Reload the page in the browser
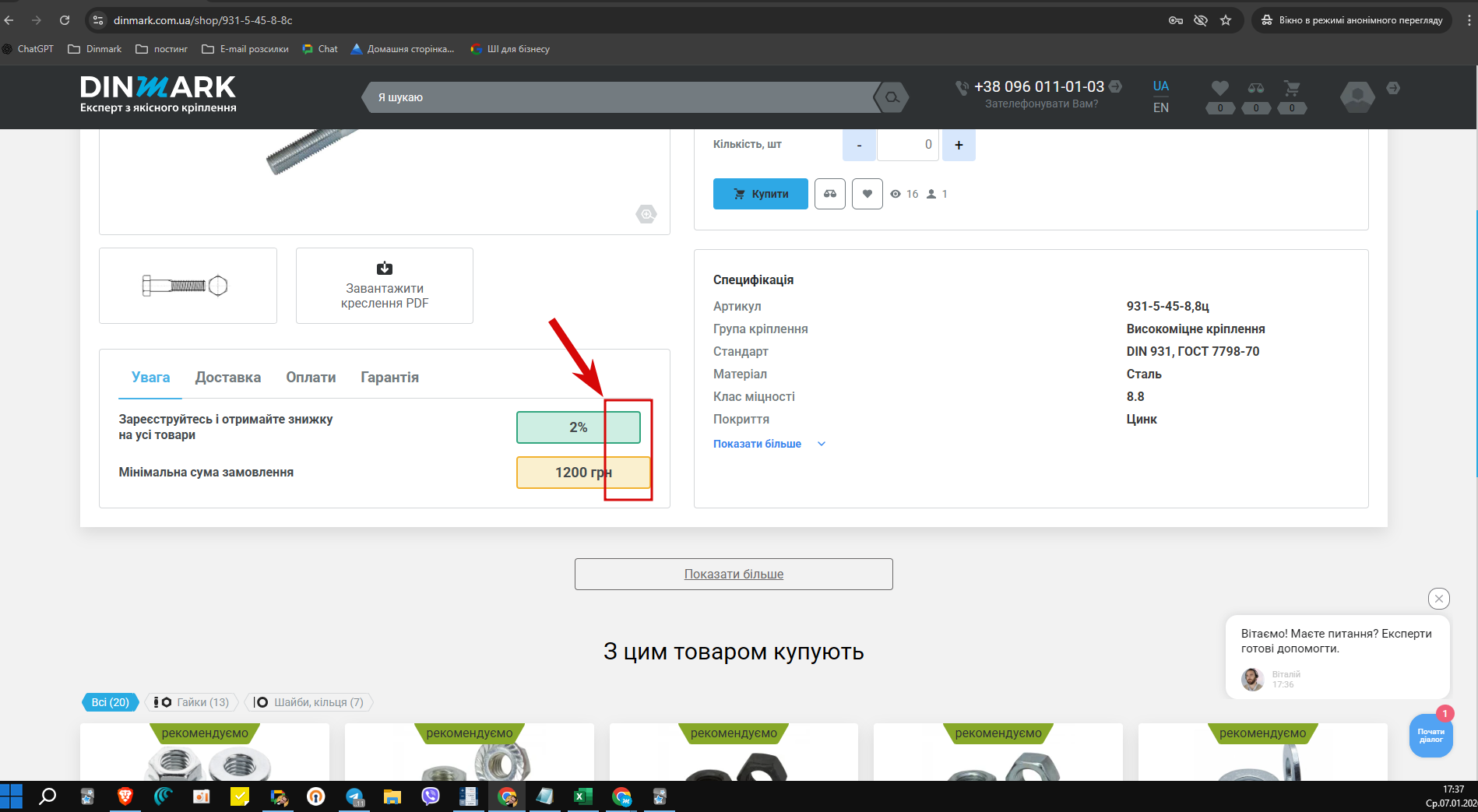The height and width of the screenshot is (812, 1478). (x=65, y=20)
